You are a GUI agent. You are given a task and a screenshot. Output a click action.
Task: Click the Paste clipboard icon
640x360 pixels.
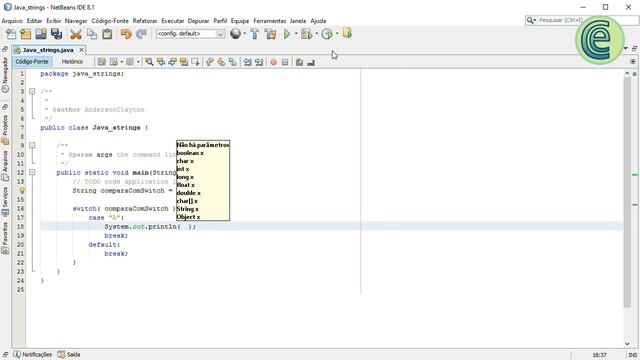coord(107,34)
